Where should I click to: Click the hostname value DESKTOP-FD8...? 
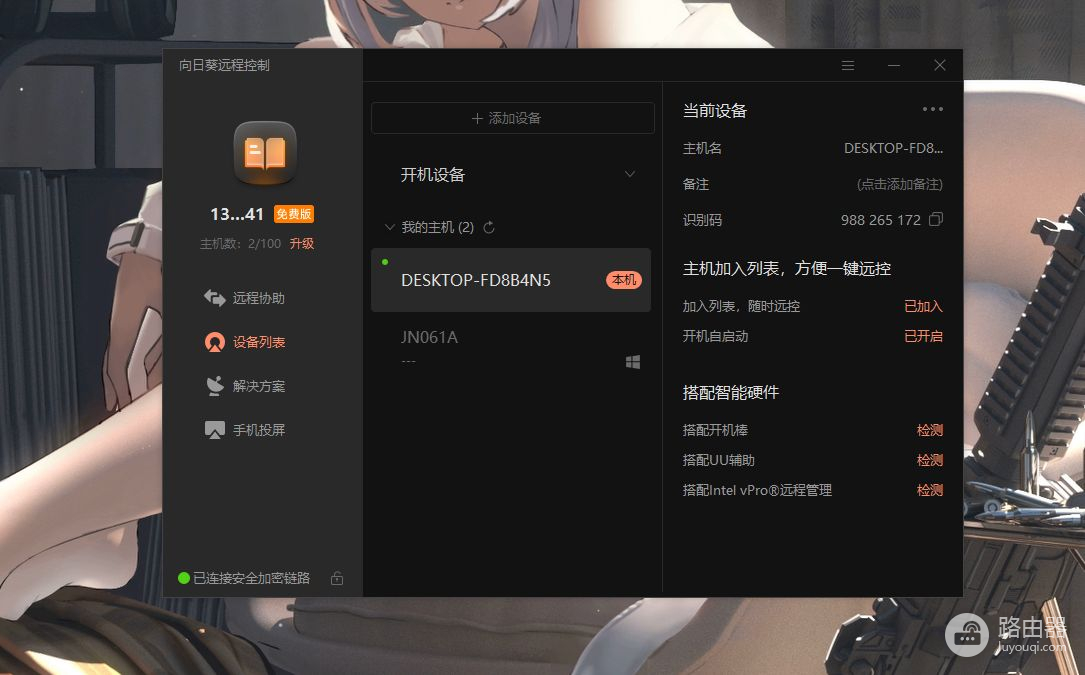tap(893, 148)
